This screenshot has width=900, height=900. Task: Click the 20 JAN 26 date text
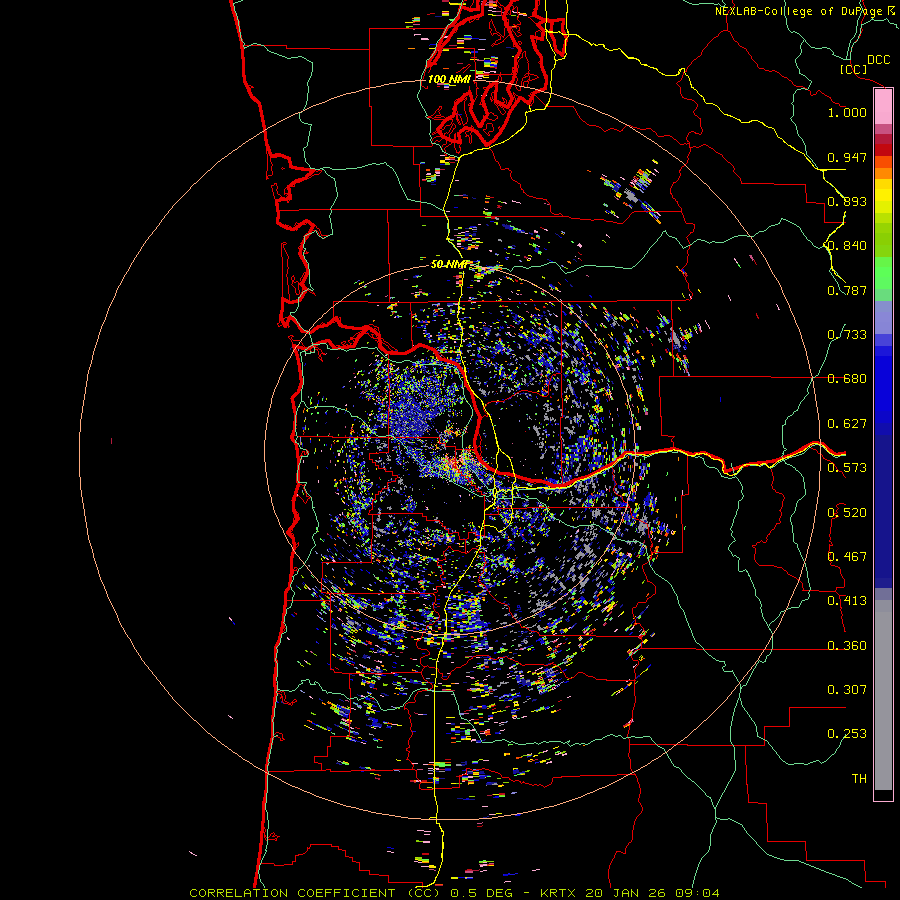pyautogui.click(x=626, y=893)
